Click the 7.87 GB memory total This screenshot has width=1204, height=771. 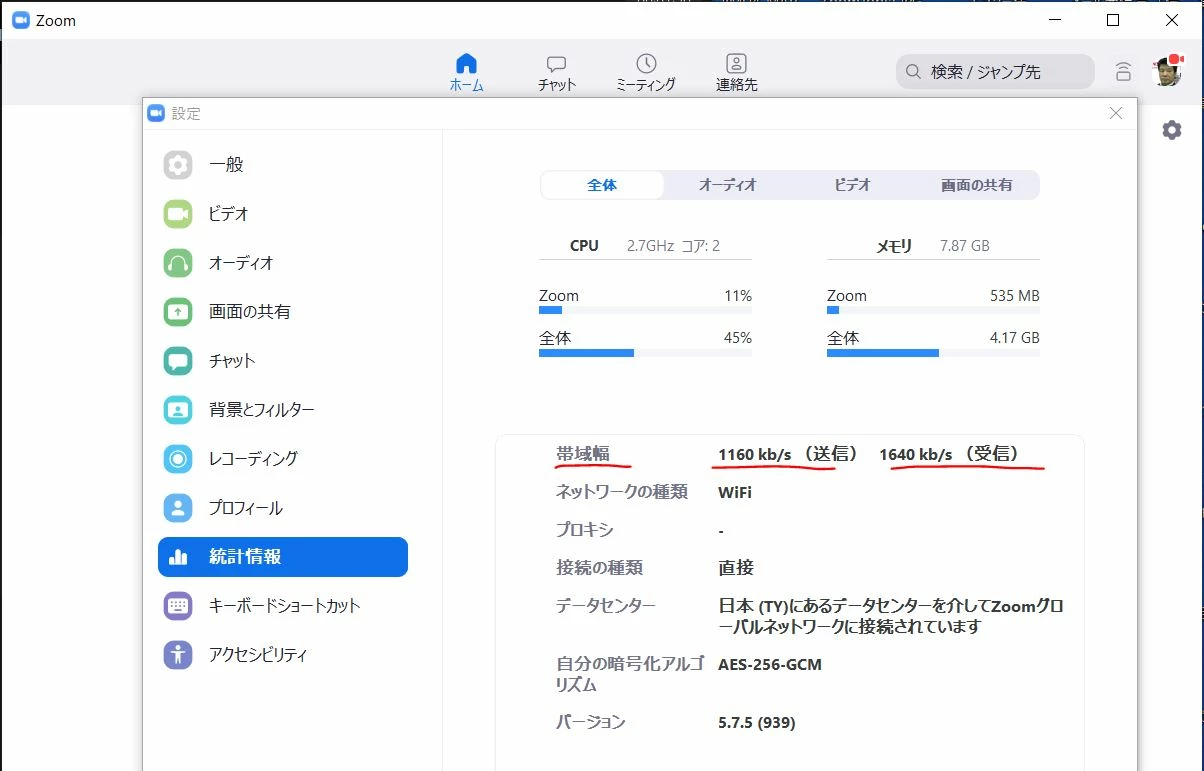965,245
